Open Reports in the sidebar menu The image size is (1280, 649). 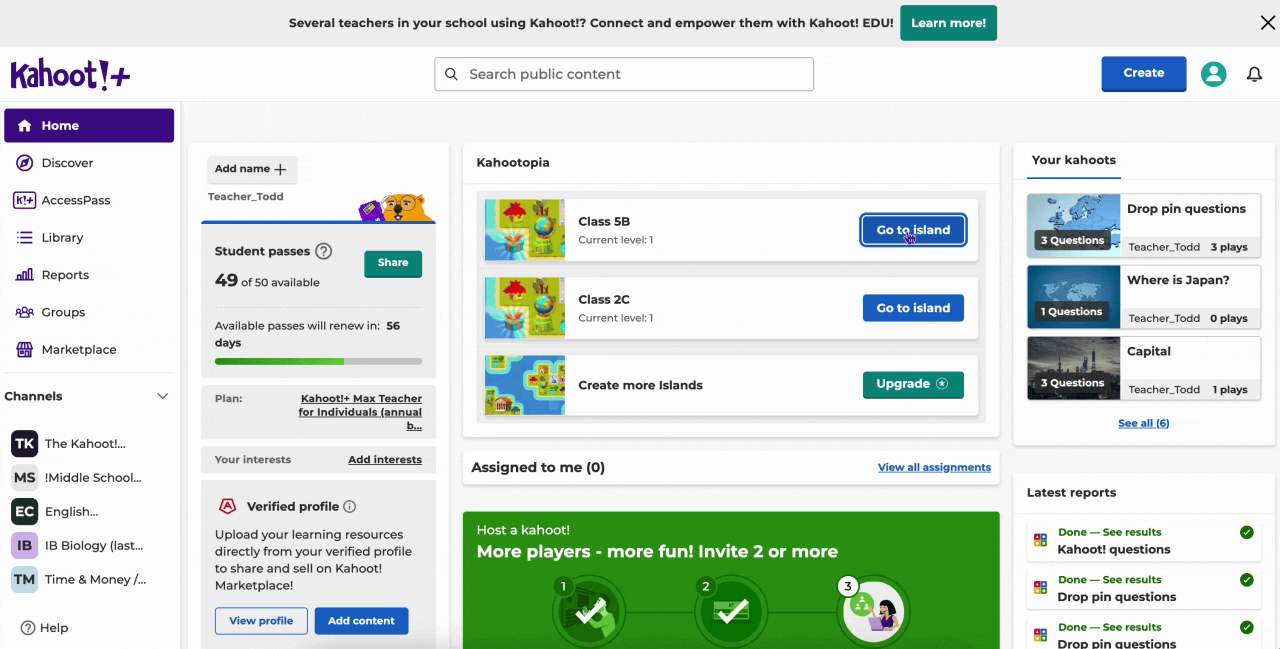(x=65, y=275)
